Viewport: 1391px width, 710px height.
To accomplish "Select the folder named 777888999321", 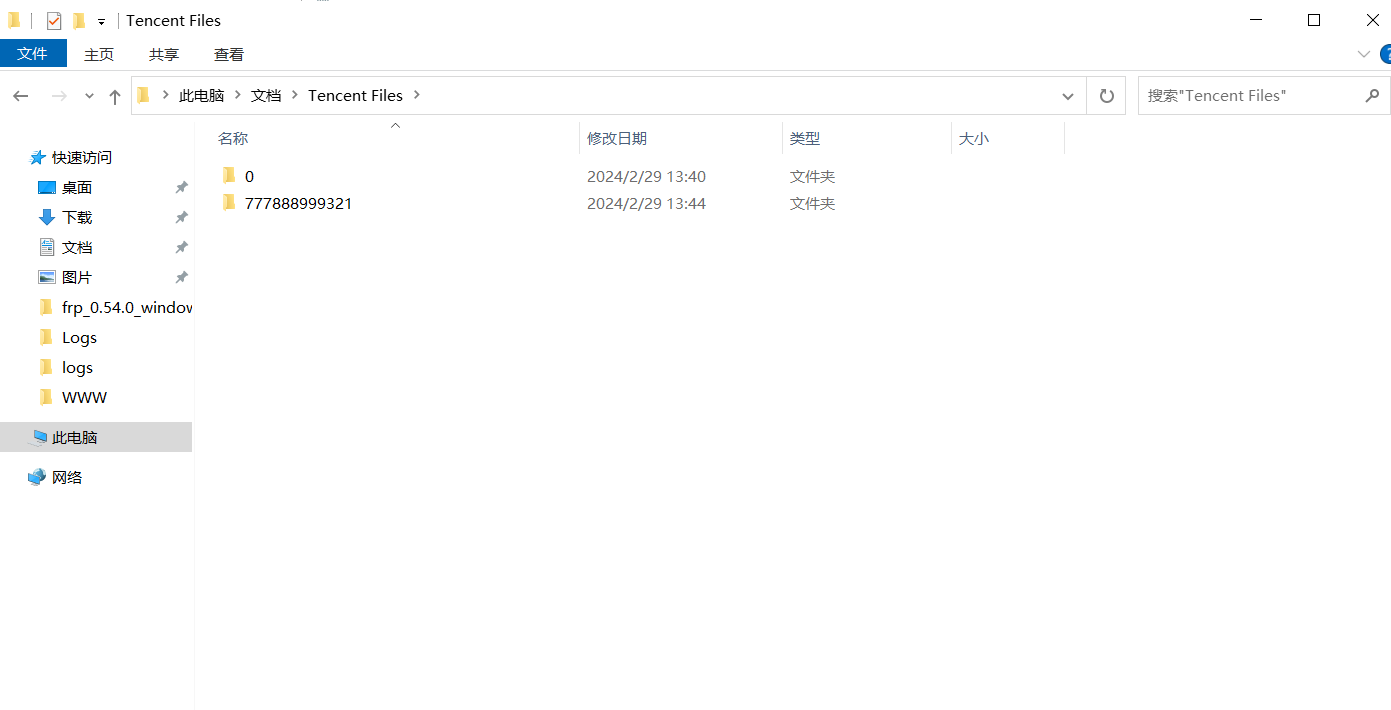I will [298, 203].
